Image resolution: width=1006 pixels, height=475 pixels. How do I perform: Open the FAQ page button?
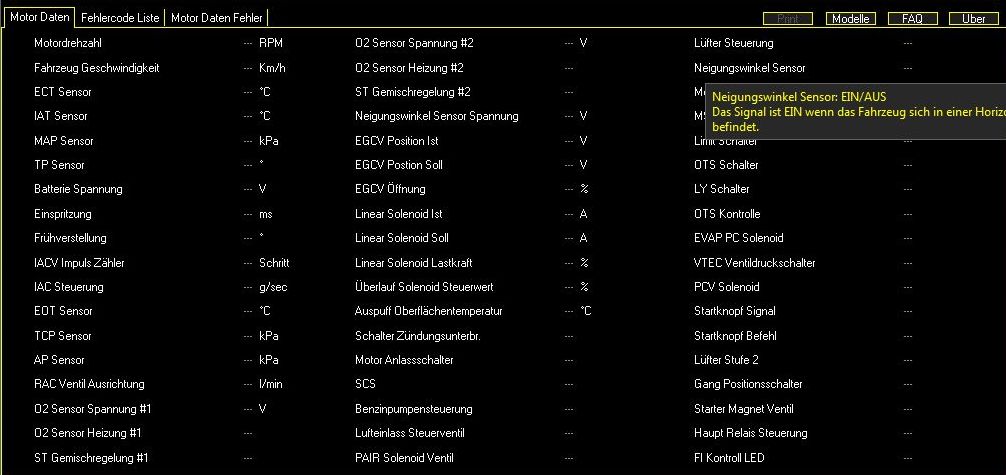(x=911, y=19)
